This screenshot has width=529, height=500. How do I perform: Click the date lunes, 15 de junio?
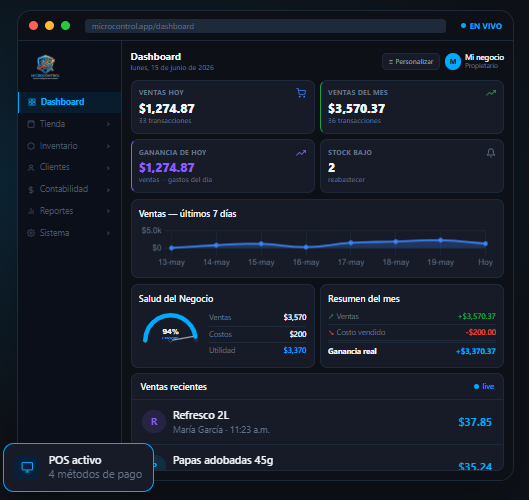tap(172, 67)
